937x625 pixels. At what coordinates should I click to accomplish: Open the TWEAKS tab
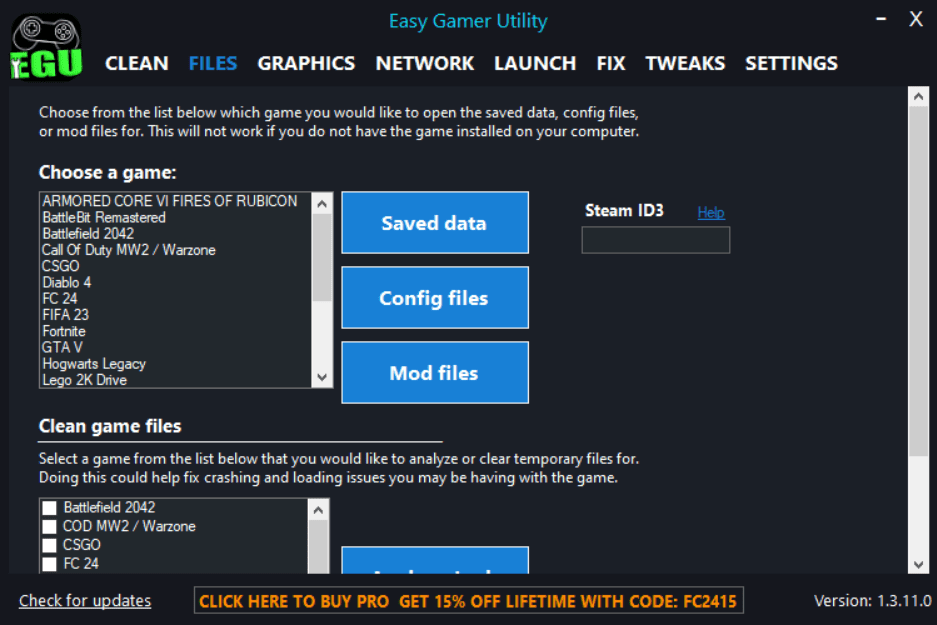(685, 63)
